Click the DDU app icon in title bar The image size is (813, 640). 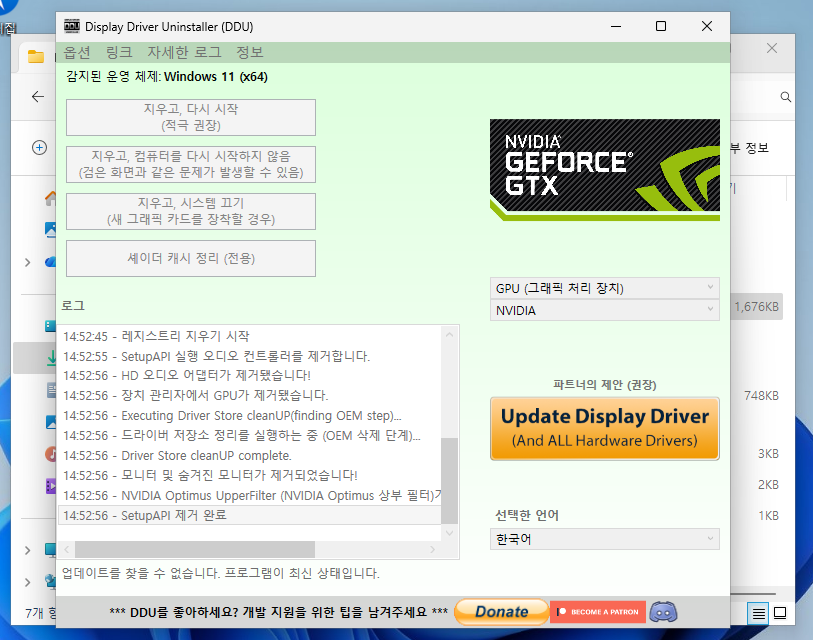click(72, 26)
